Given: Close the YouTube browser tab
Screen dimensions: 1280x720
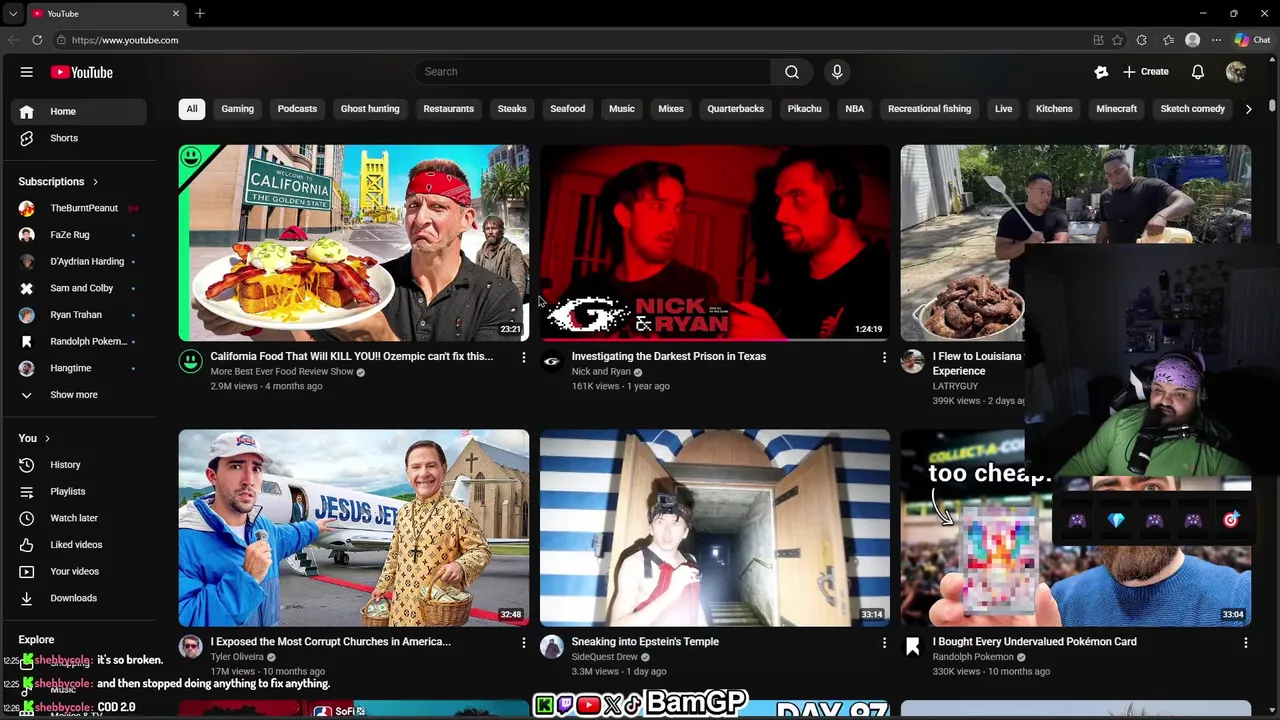Looking at the screenshot, I should tap(176, 13).
